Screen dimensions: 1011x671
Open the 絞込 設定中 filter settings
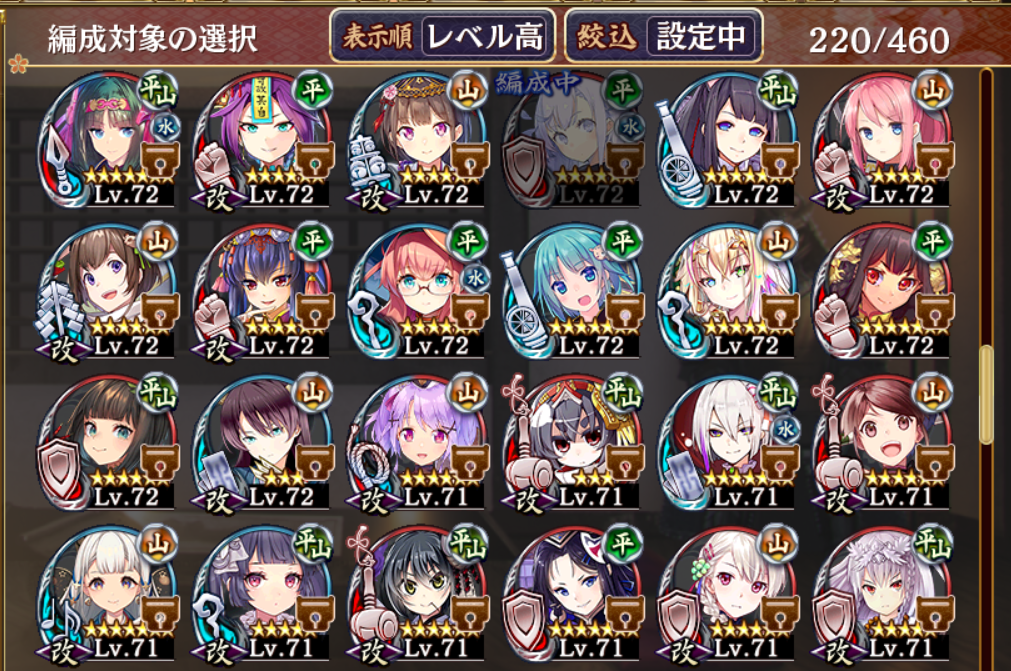coord(664,35)
